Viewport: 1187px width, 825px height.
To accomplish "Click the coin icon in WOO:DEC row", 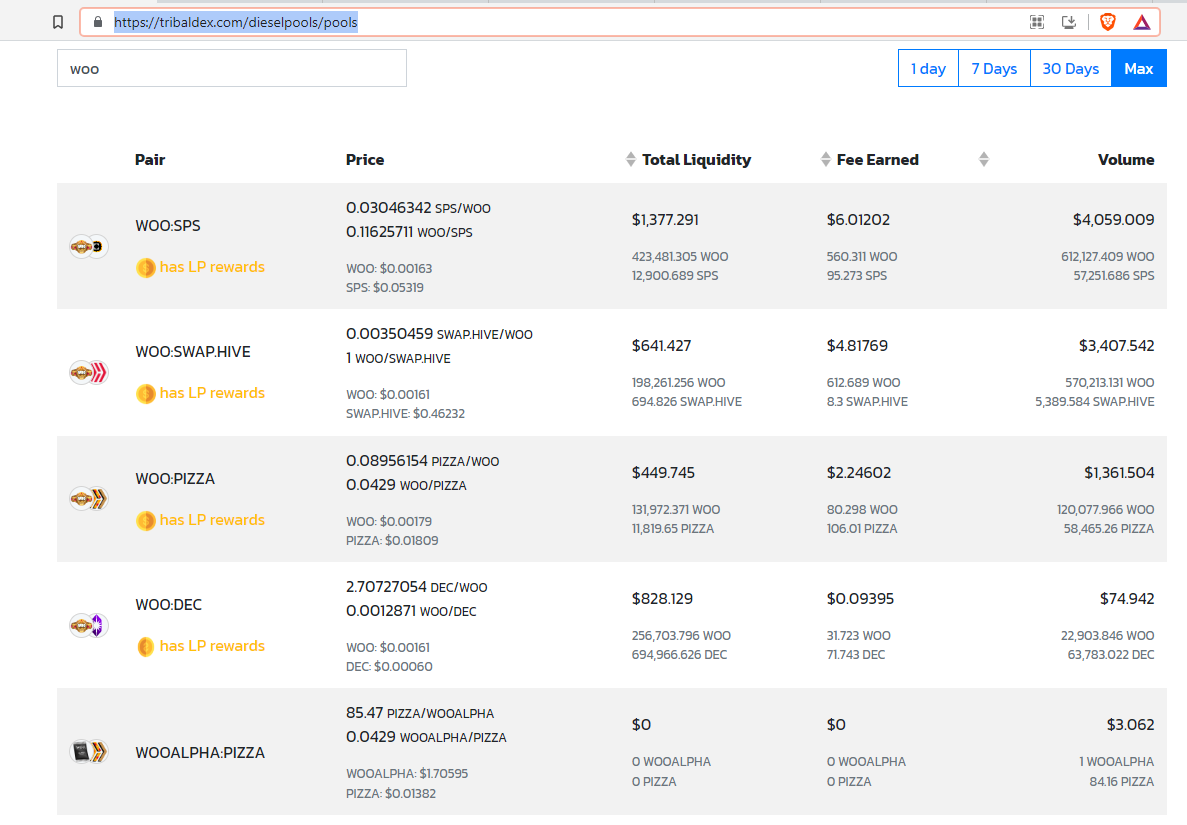I will click(145, 646).
